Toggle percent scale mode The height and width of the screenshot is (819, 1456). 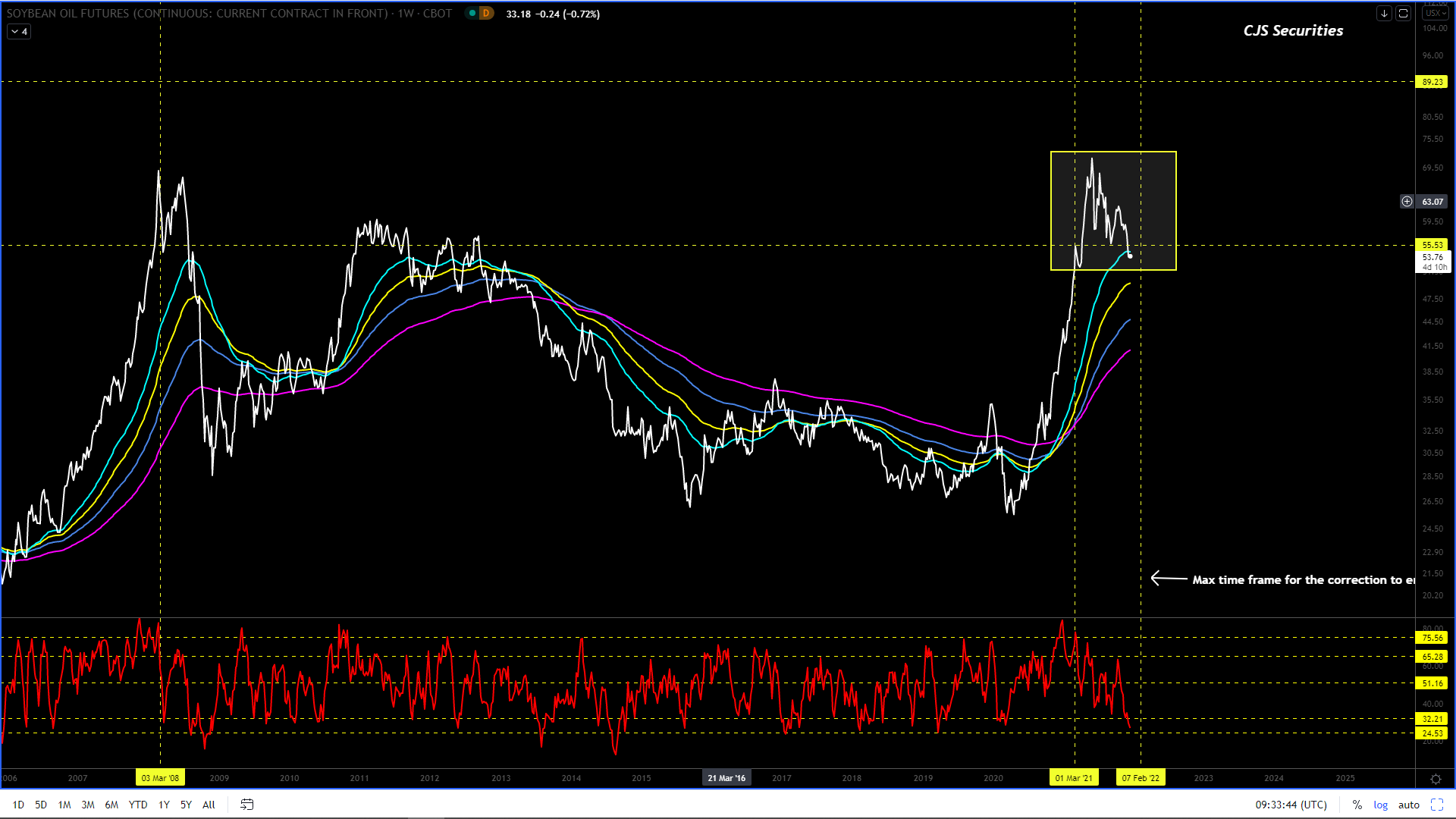(1357, 805)
